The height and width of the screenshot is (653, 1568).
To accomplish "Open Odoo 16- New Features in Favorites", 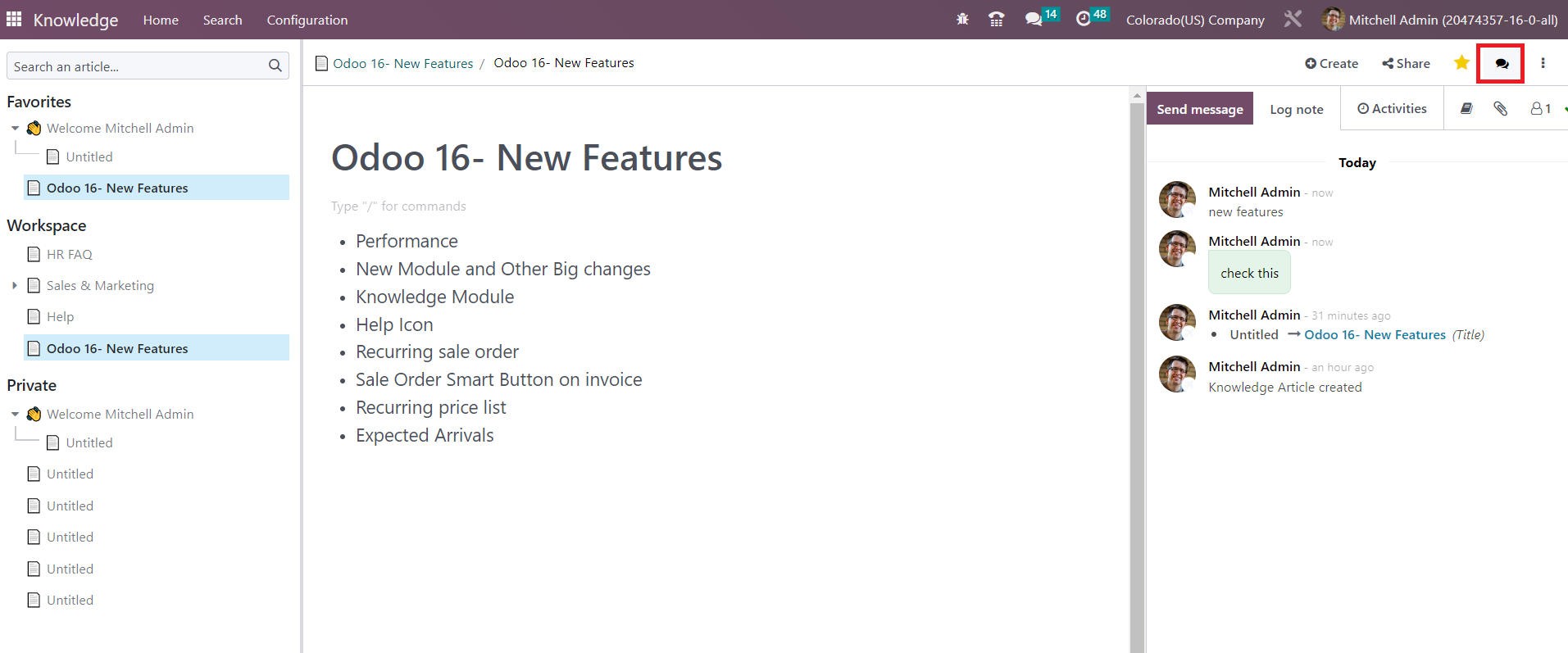I will pos(117,188).
